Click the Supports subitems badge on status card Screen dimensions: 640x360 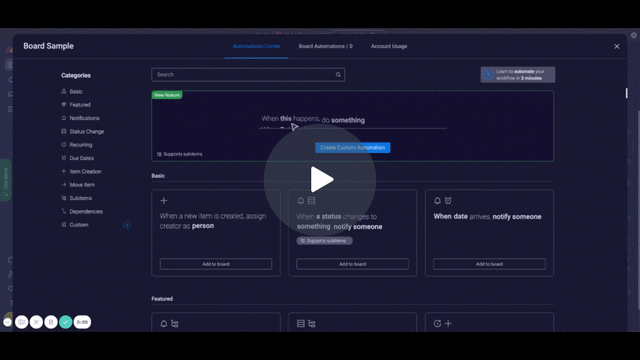point(324,241)
